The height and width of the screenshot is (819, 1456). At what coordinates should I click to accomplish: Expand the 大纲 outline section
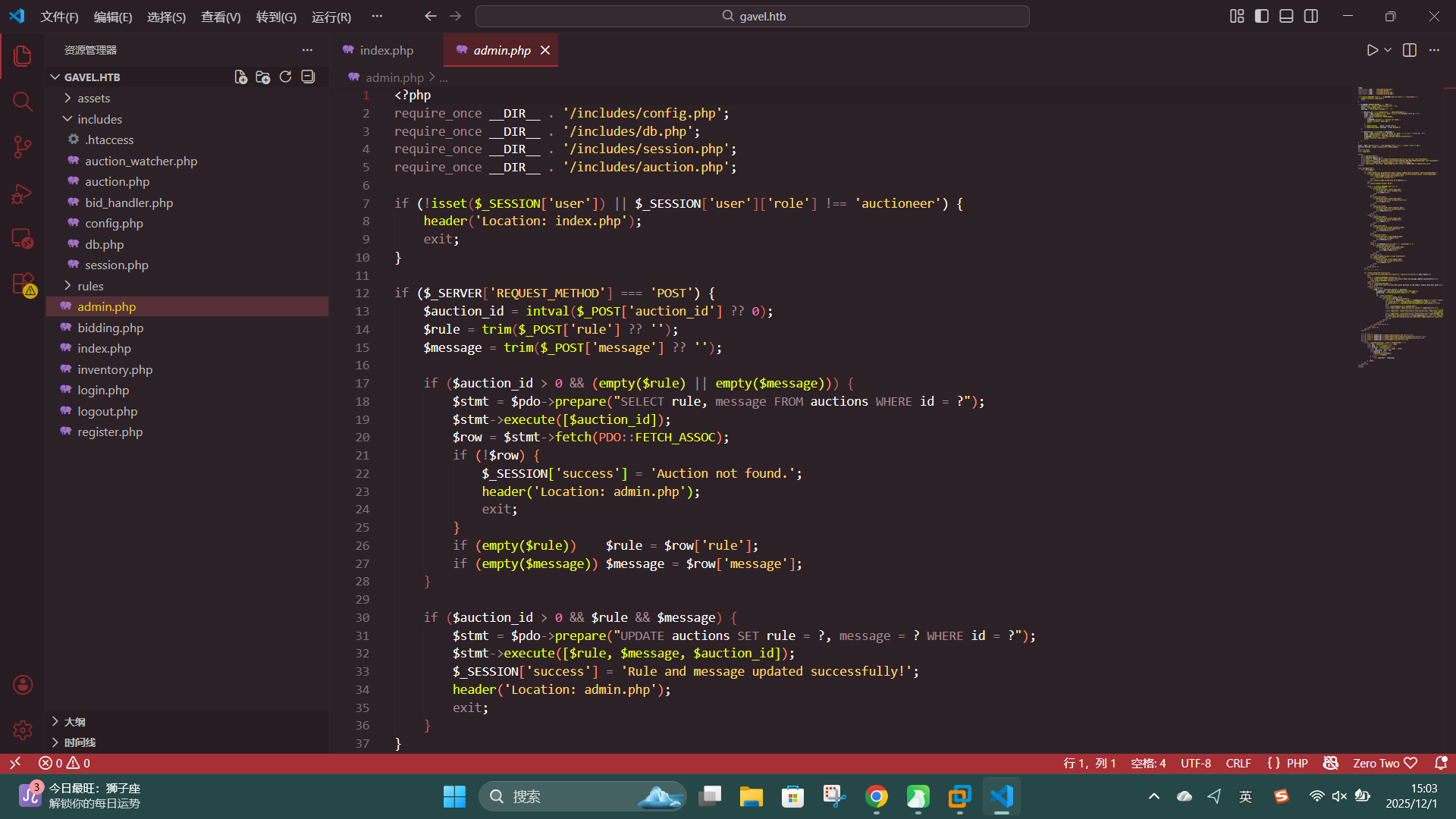pos(74,721)
